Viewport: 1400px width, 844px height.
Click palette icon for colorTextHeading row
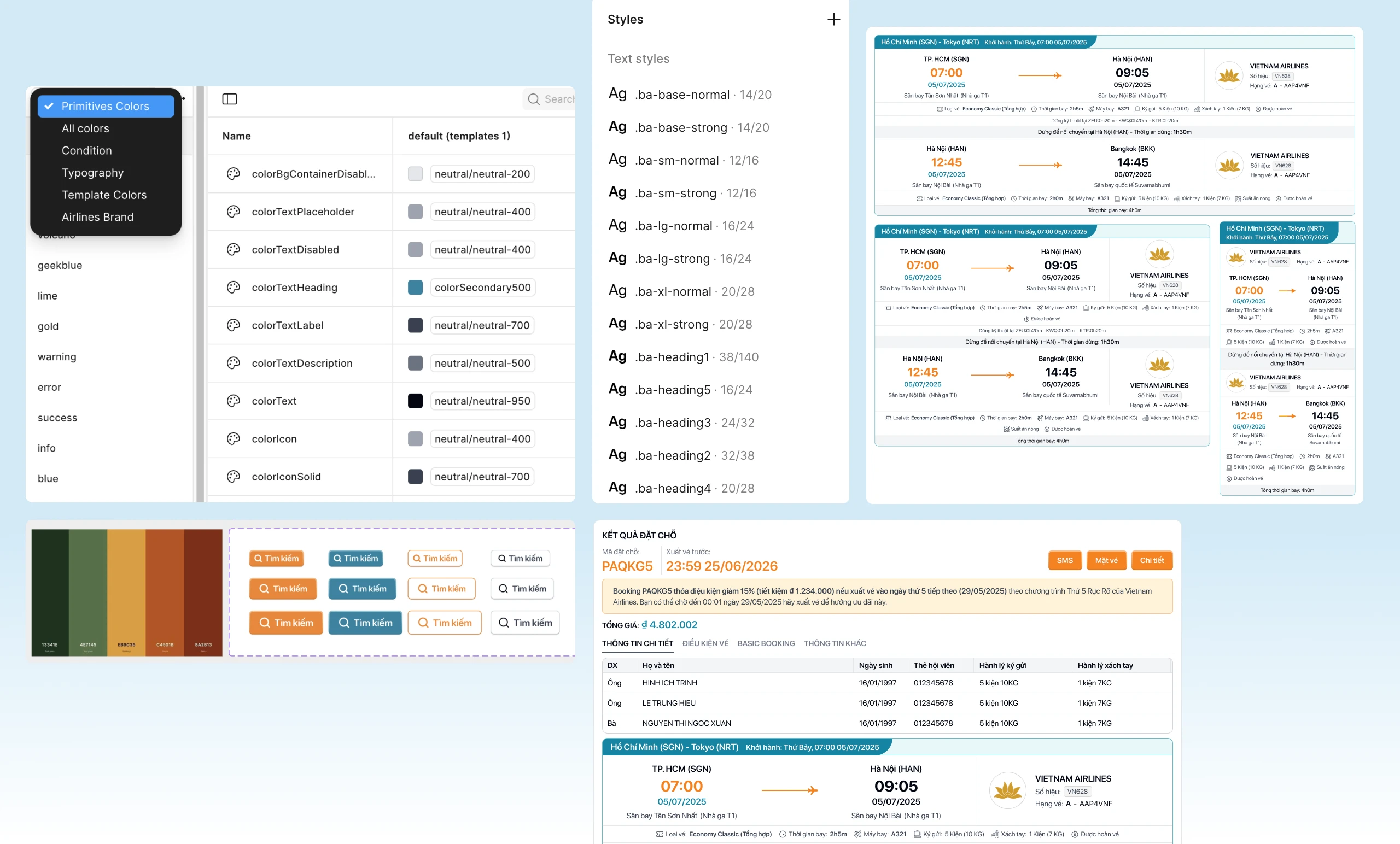pyautogui.click(x=233, y=288)
